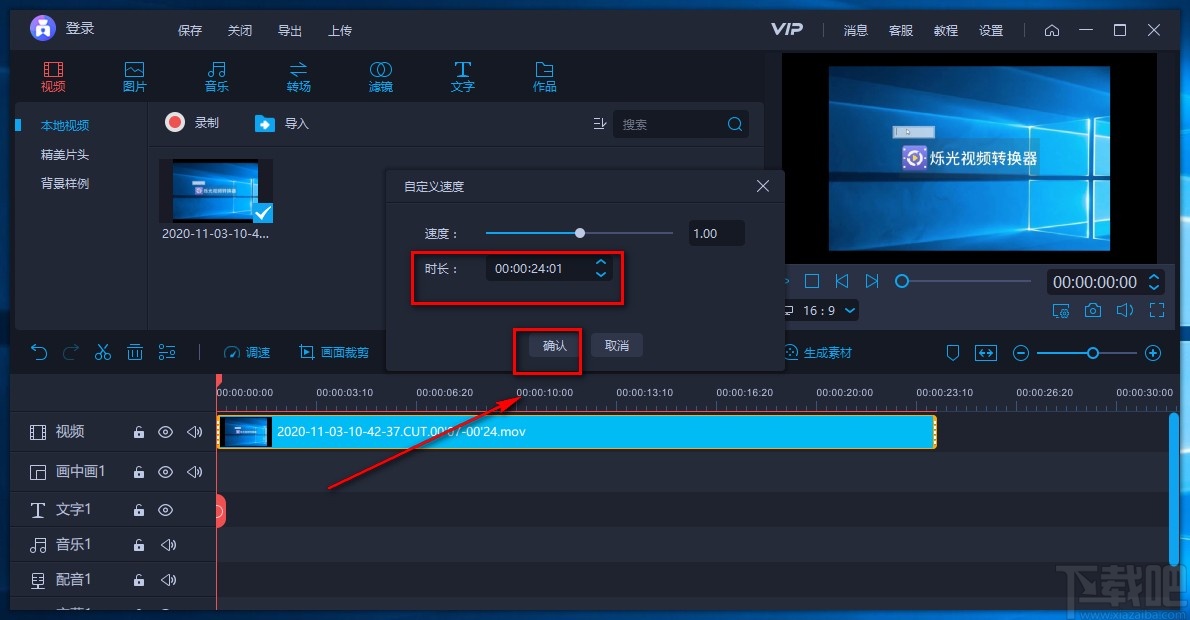1190x620 pixels.
Task: Open the 画面裁剪 crop tool
Action: pyautogui.click(x=334, y=352)
